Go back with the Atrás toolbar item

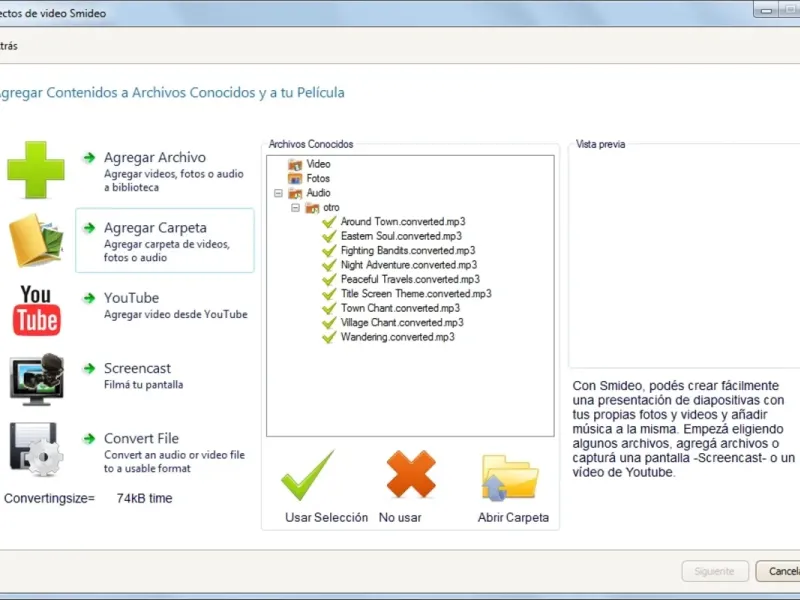tap(9, 46)
